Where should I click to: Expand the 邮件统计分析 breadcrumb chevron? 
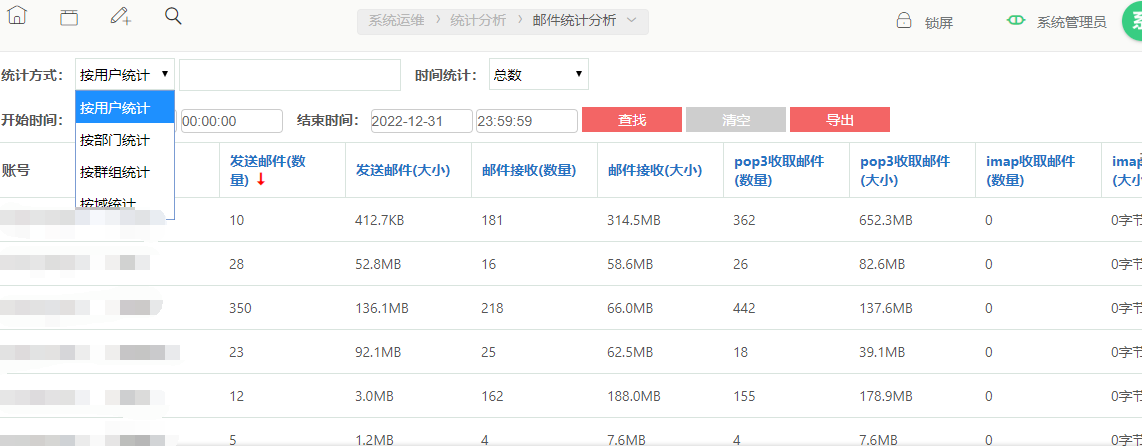click(x=632, y=21)
